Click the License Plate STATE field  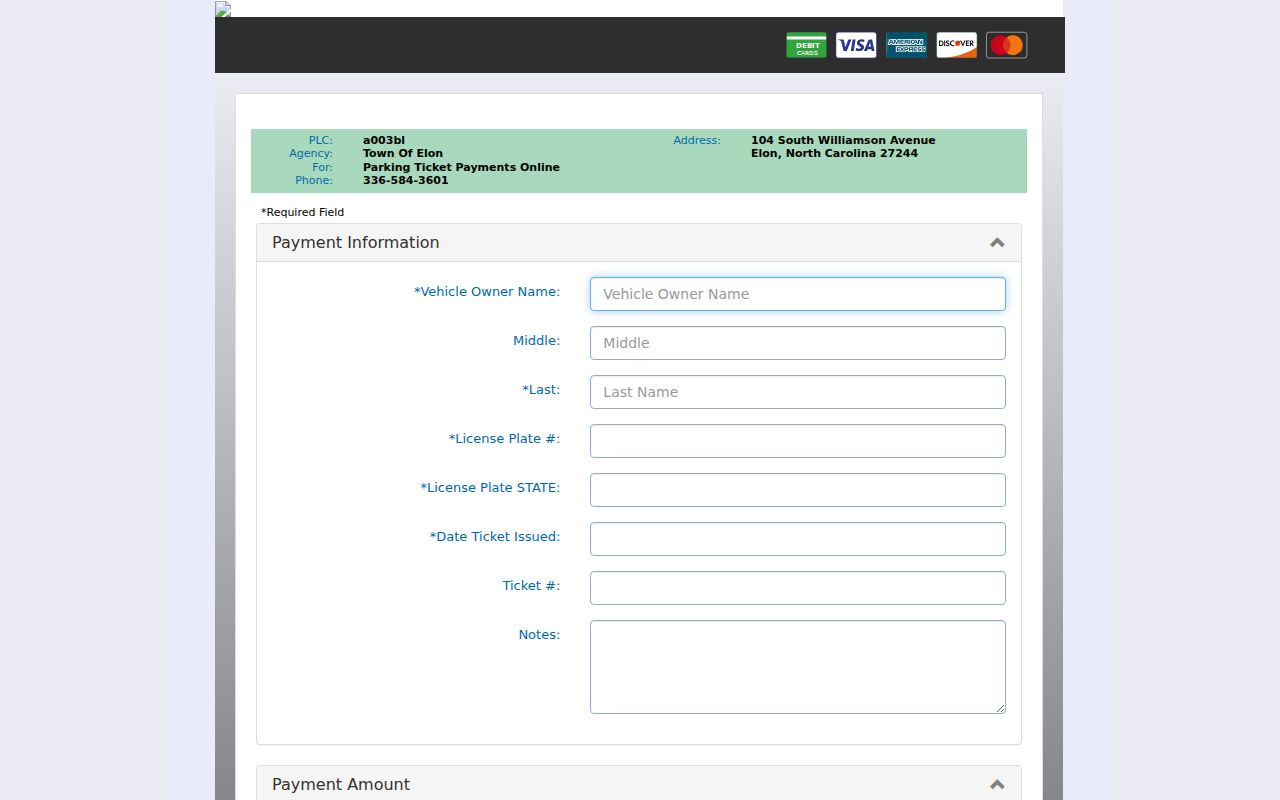point(797,490)
